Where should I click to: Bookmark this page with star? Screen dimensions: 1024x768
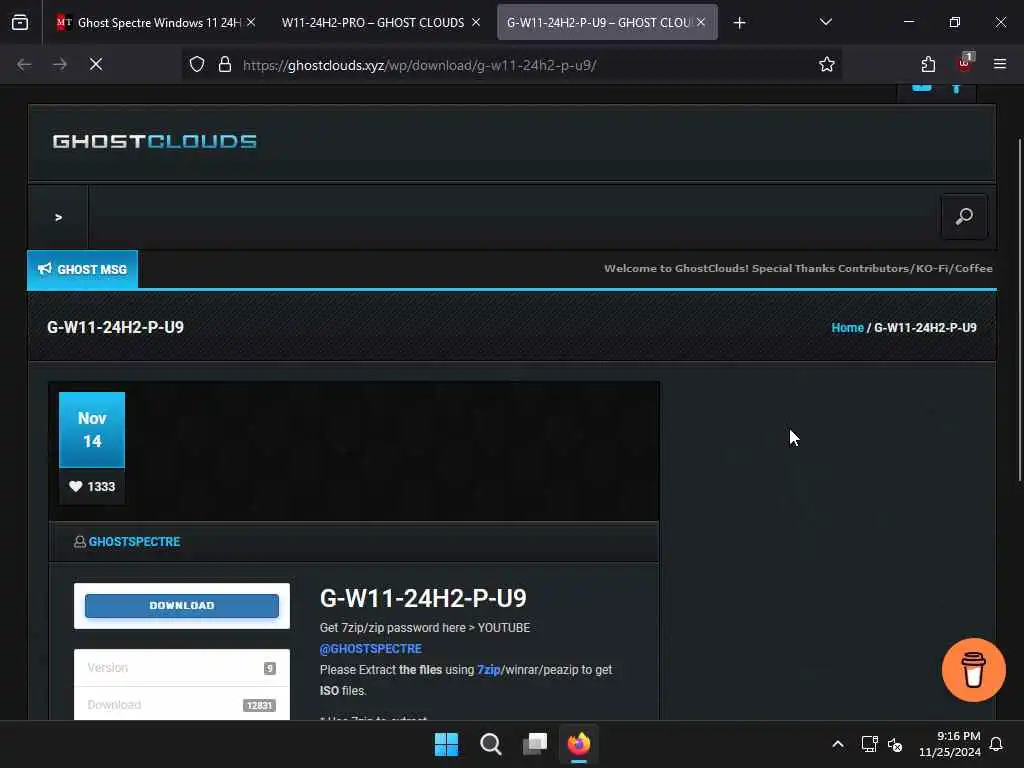826,64
